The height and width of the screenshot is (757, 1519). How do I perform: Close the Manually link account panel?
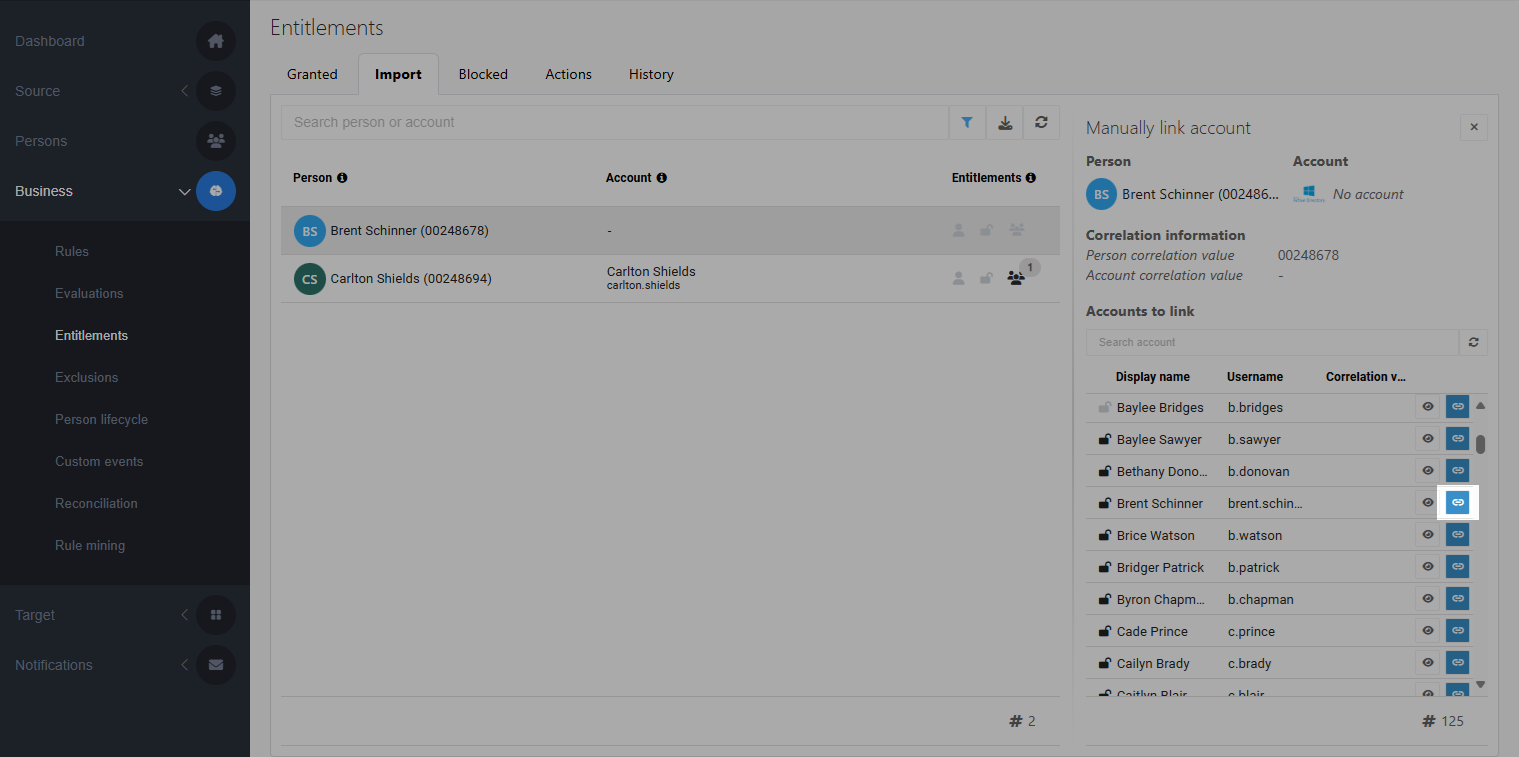pos(1473,128)
